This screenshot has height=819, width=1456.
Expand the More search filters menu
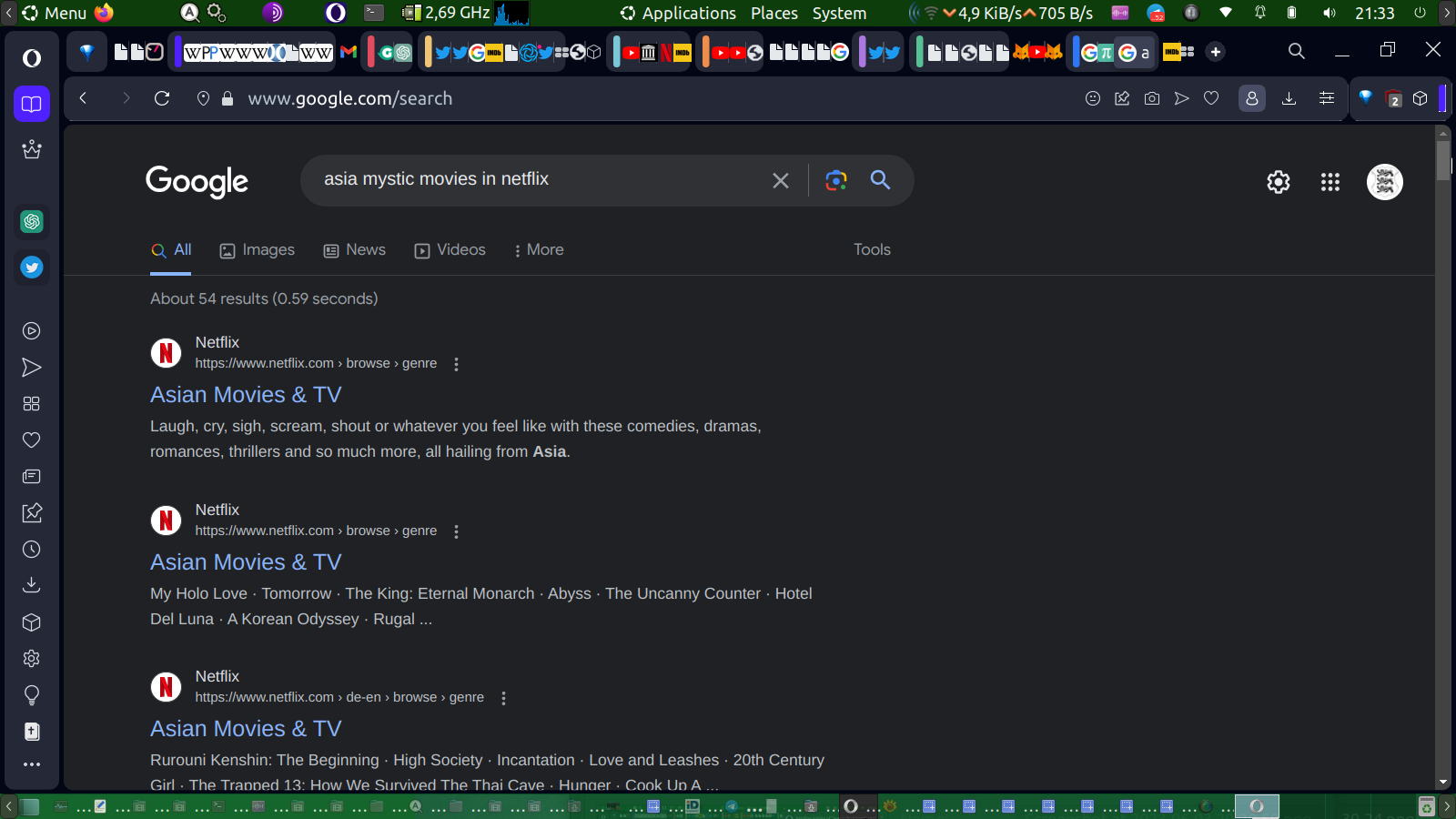539,250
